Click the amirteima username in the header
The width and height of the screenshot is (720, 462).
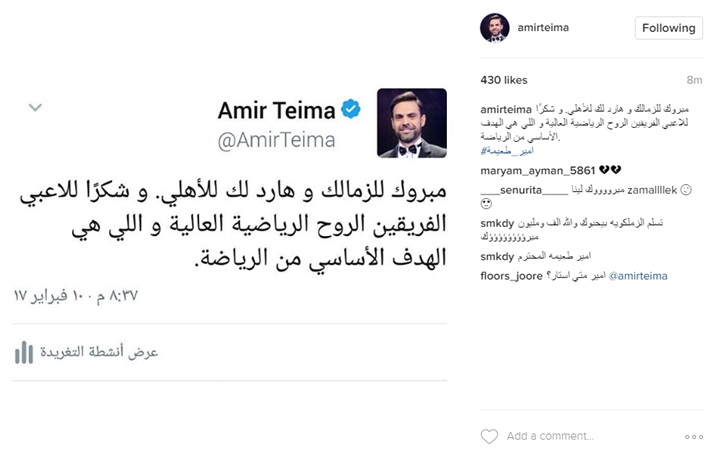pos(543,28)
